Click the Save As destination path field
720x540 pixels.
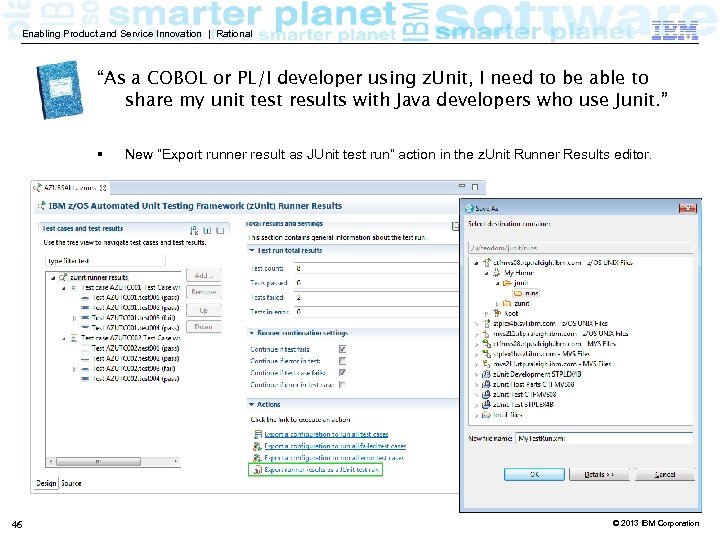[x=580, y=248]
